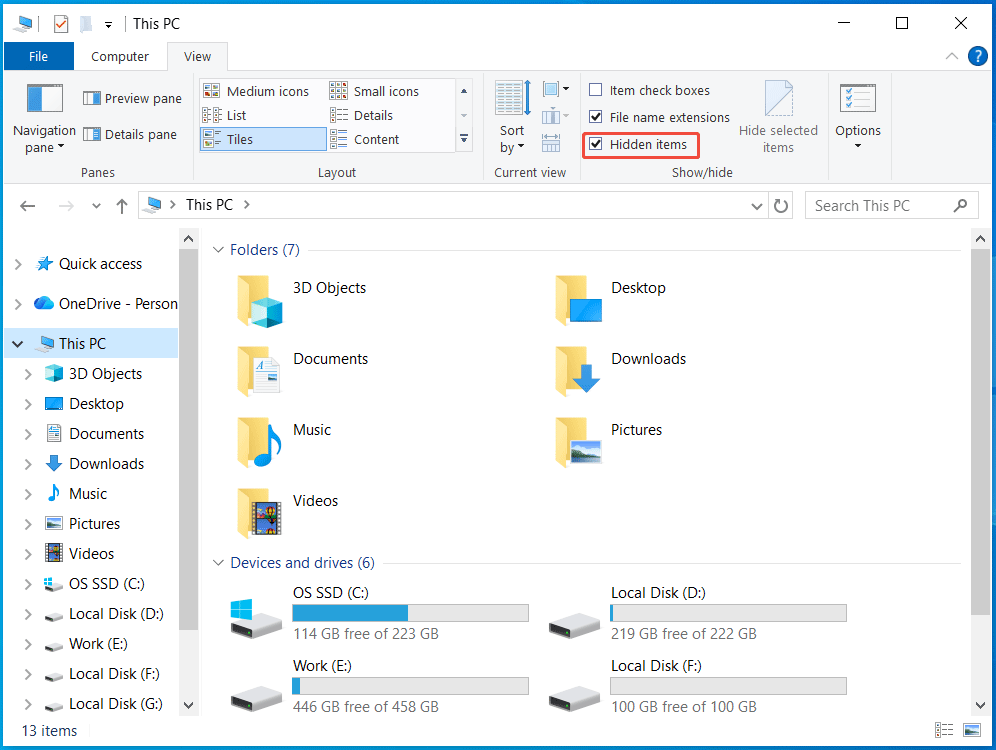
Task: Uncheck the Hidden items checkbox
Action: 596,144
